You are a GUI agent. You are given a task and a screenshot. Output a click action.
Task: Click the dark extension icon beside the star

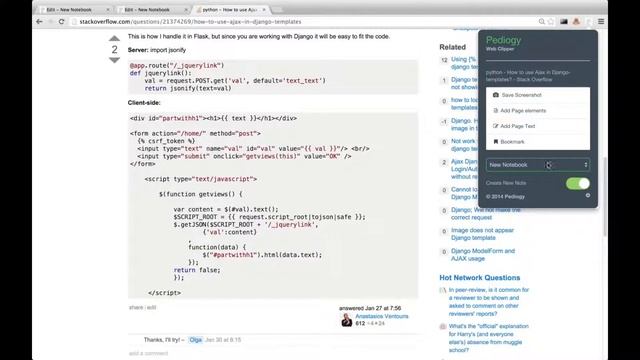564,22
